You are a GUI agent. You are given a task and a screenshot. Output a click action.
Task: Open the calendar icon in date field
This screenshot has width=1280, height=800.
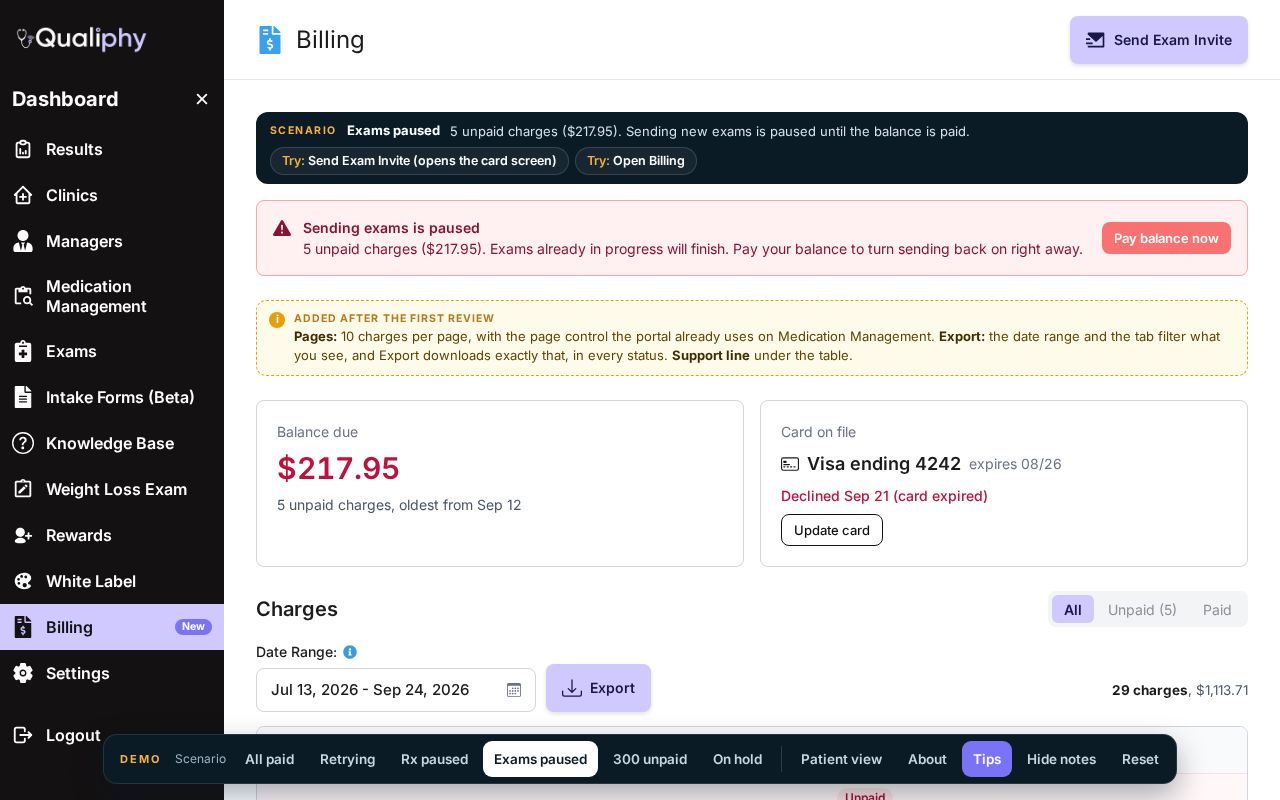coord(514,690)
